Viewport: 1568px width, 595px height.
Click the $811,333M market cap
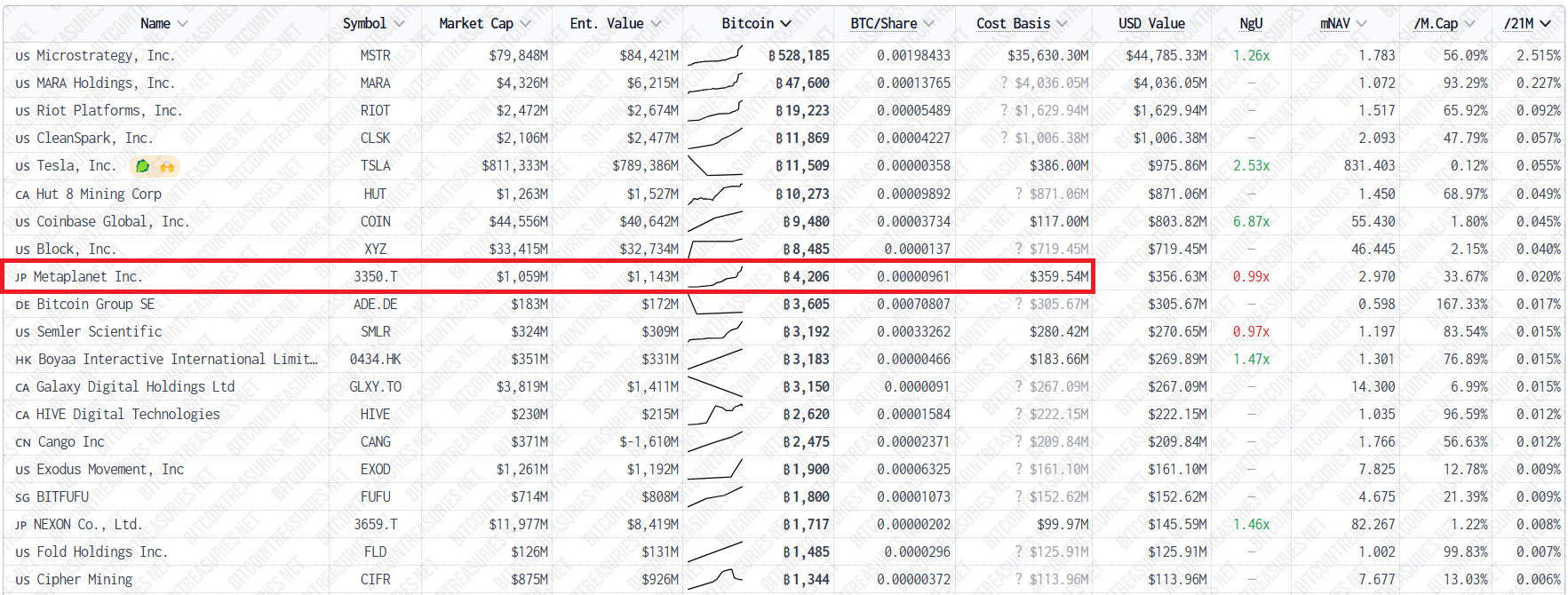515,165
